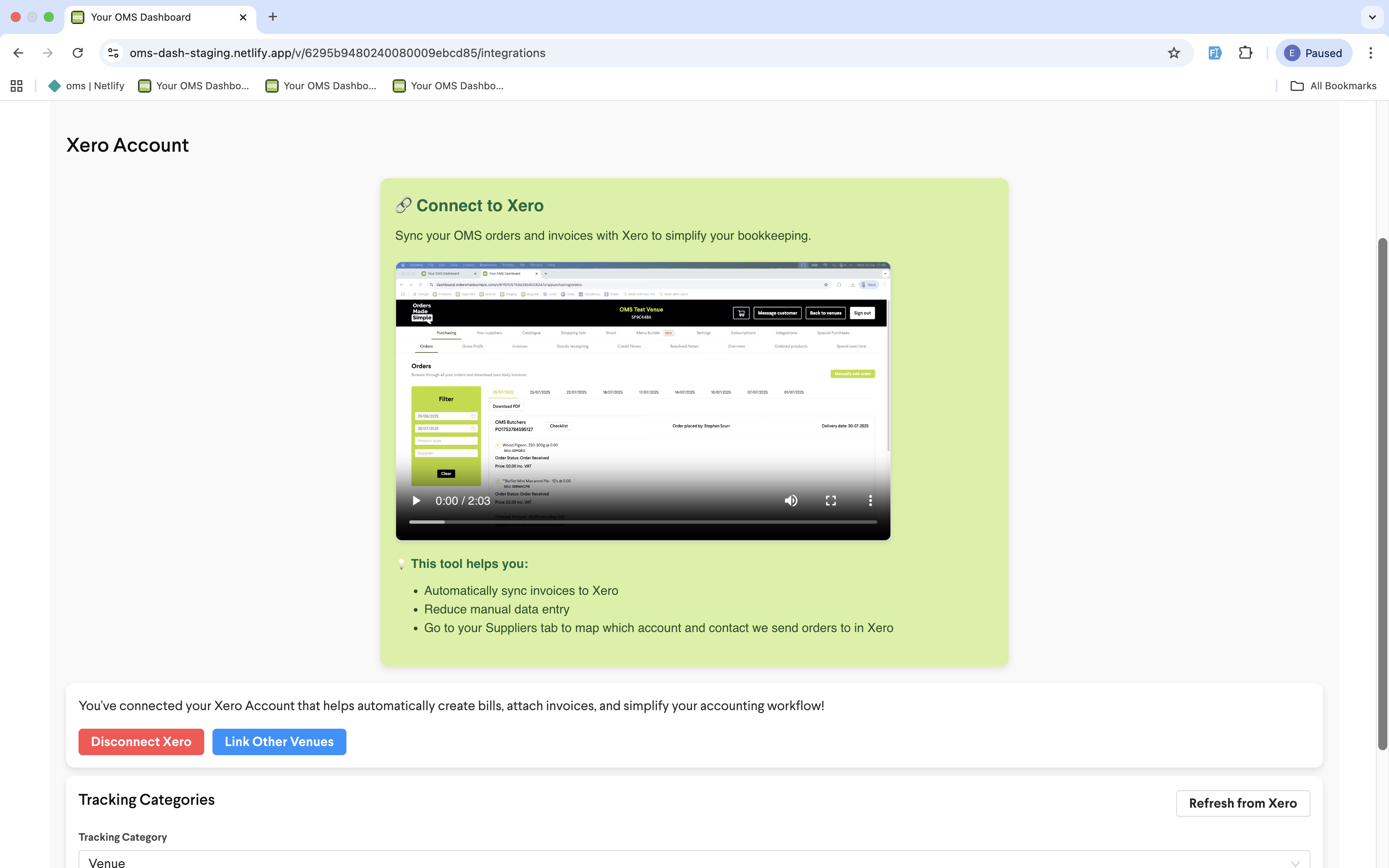Click the 0:00 / 2:03 video time display
Viewport: 1389px width, 868px height.
463,501
